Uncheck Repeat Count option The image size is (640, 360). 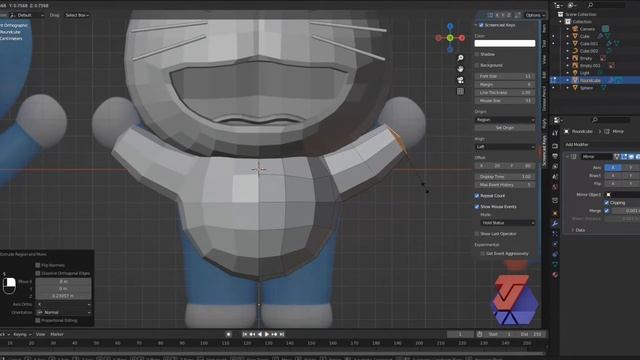[x=477, y=196]
